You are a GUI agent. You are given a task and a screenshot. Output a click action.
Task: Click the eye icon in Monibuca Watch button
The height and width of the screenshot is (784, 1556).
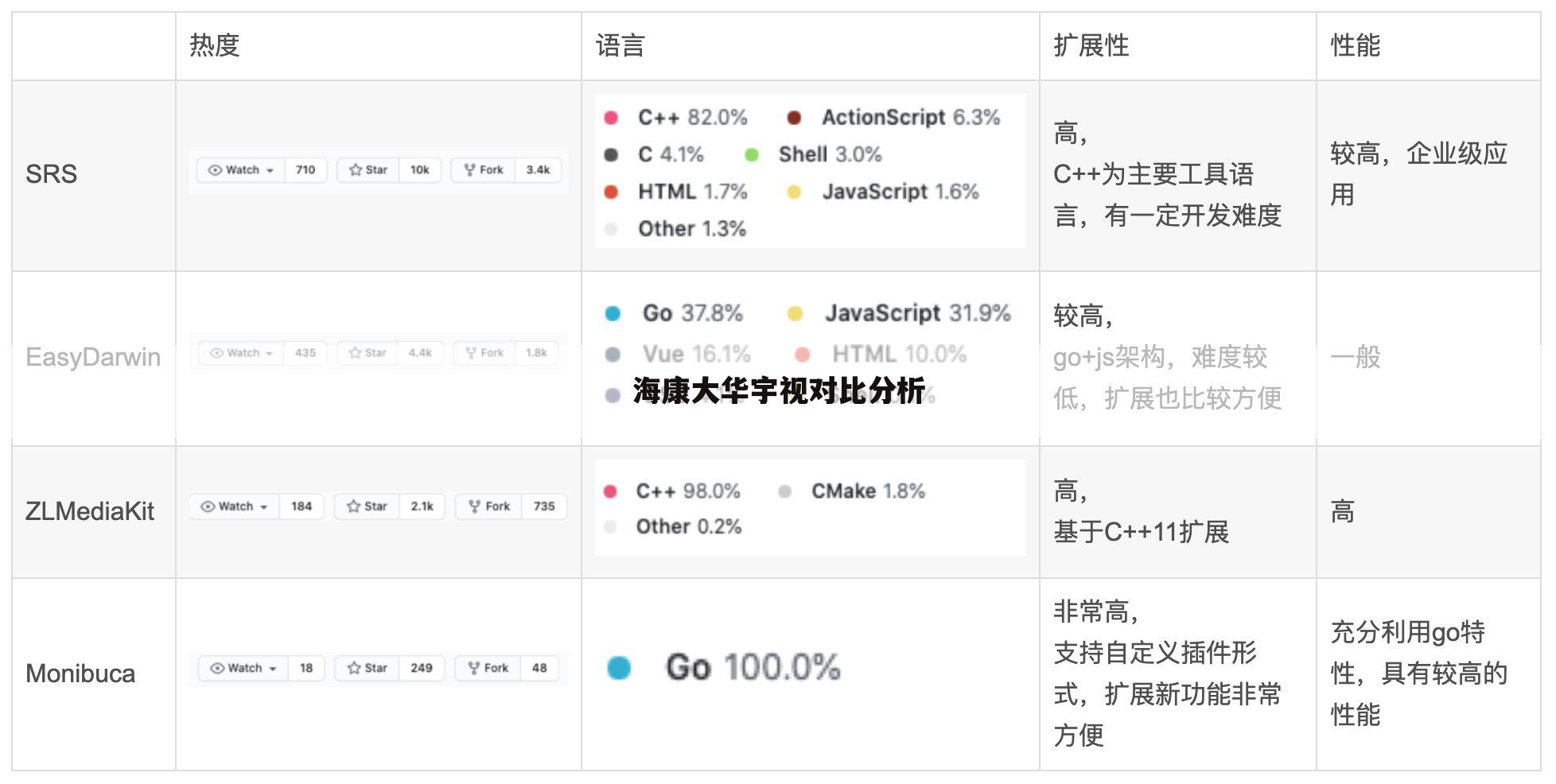217,669
